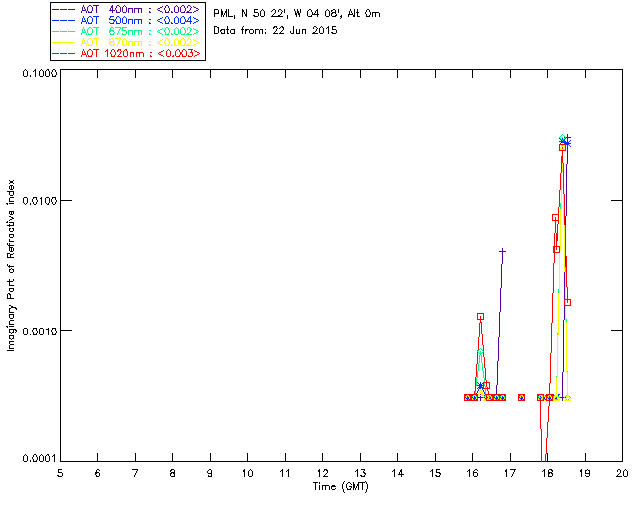640x512 pixels.
Task: Click the Imaginary Part of Refractive Index label
Action: pos(11,265)
